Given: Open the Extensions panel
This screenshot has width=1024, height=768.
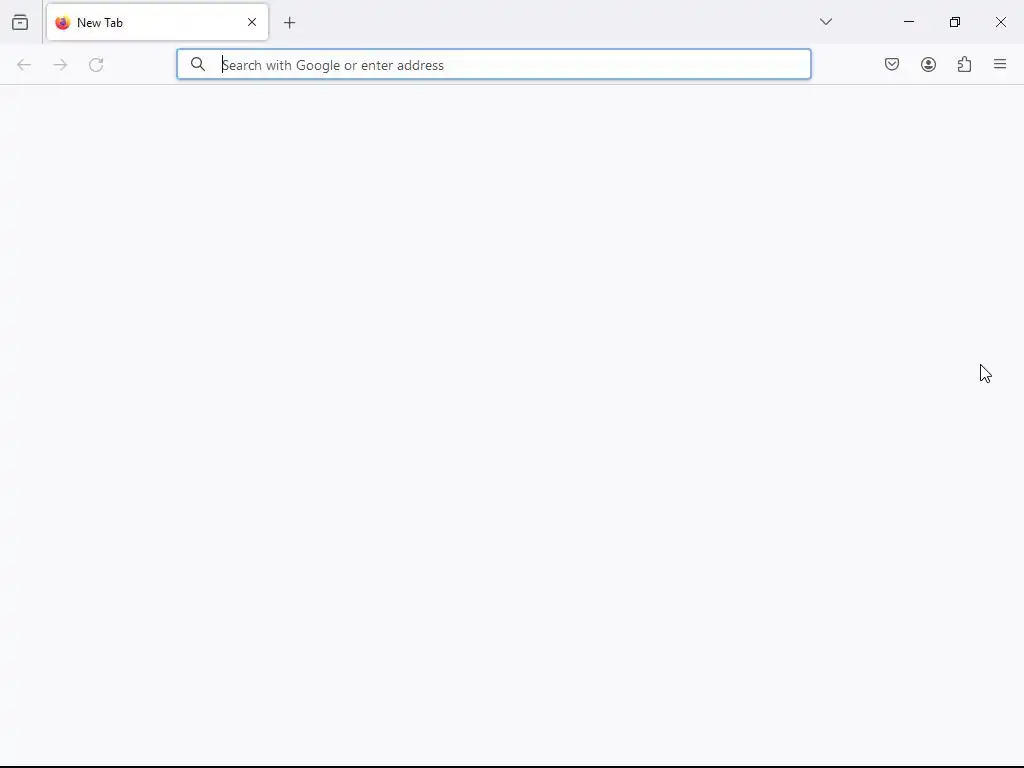Looking at the screenshot, I should pyautogui.click(x=965, y=64).
